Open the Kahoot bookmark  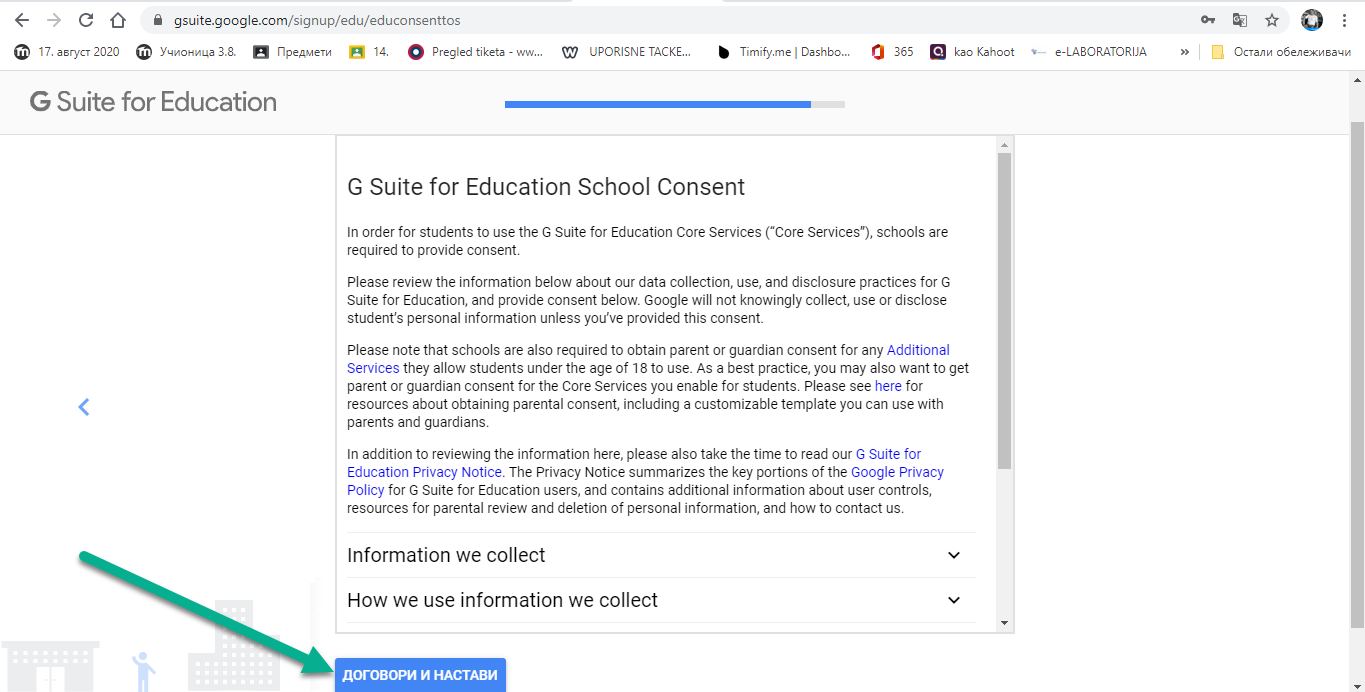[x=972, y=52]
